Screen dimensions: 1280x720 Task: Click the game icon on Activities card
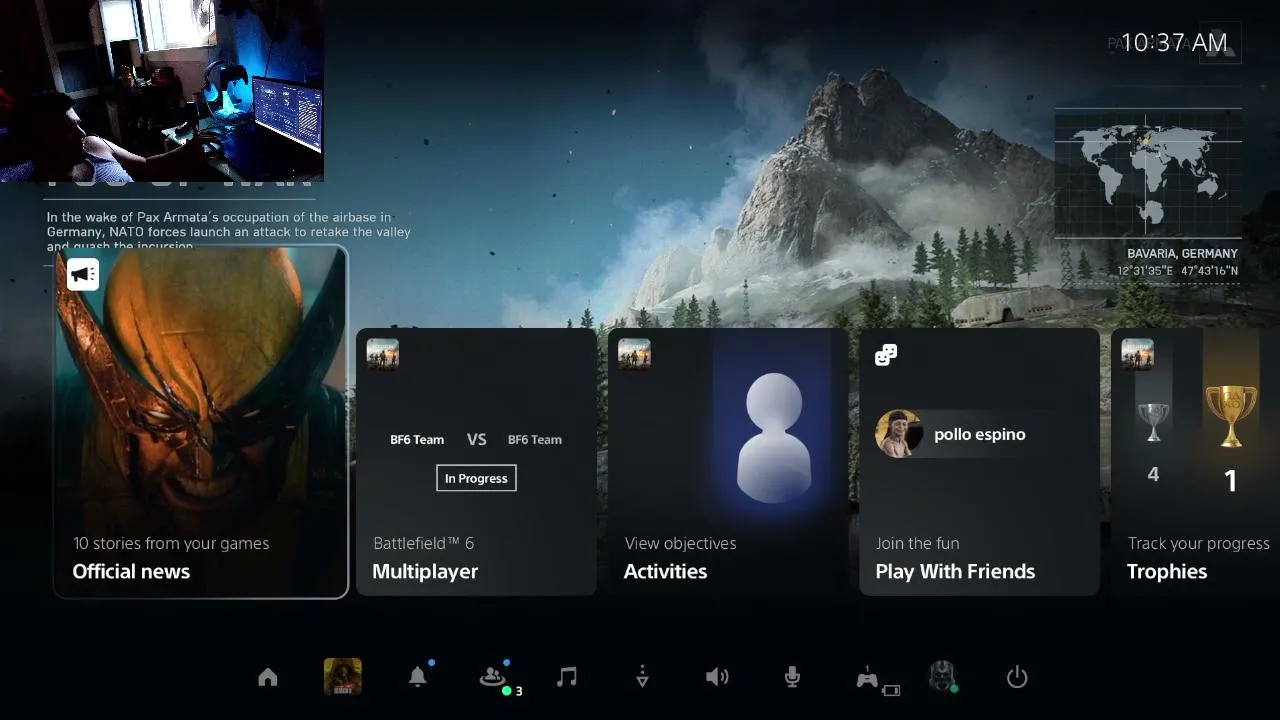click(635, 354)
